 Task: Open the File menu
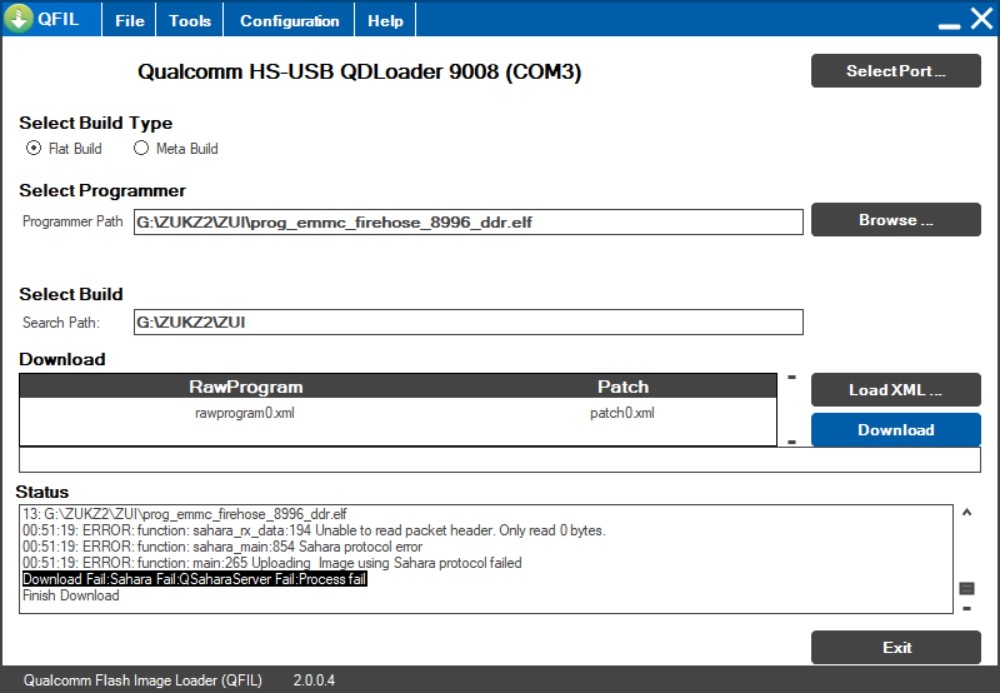[x=129, y=20]
